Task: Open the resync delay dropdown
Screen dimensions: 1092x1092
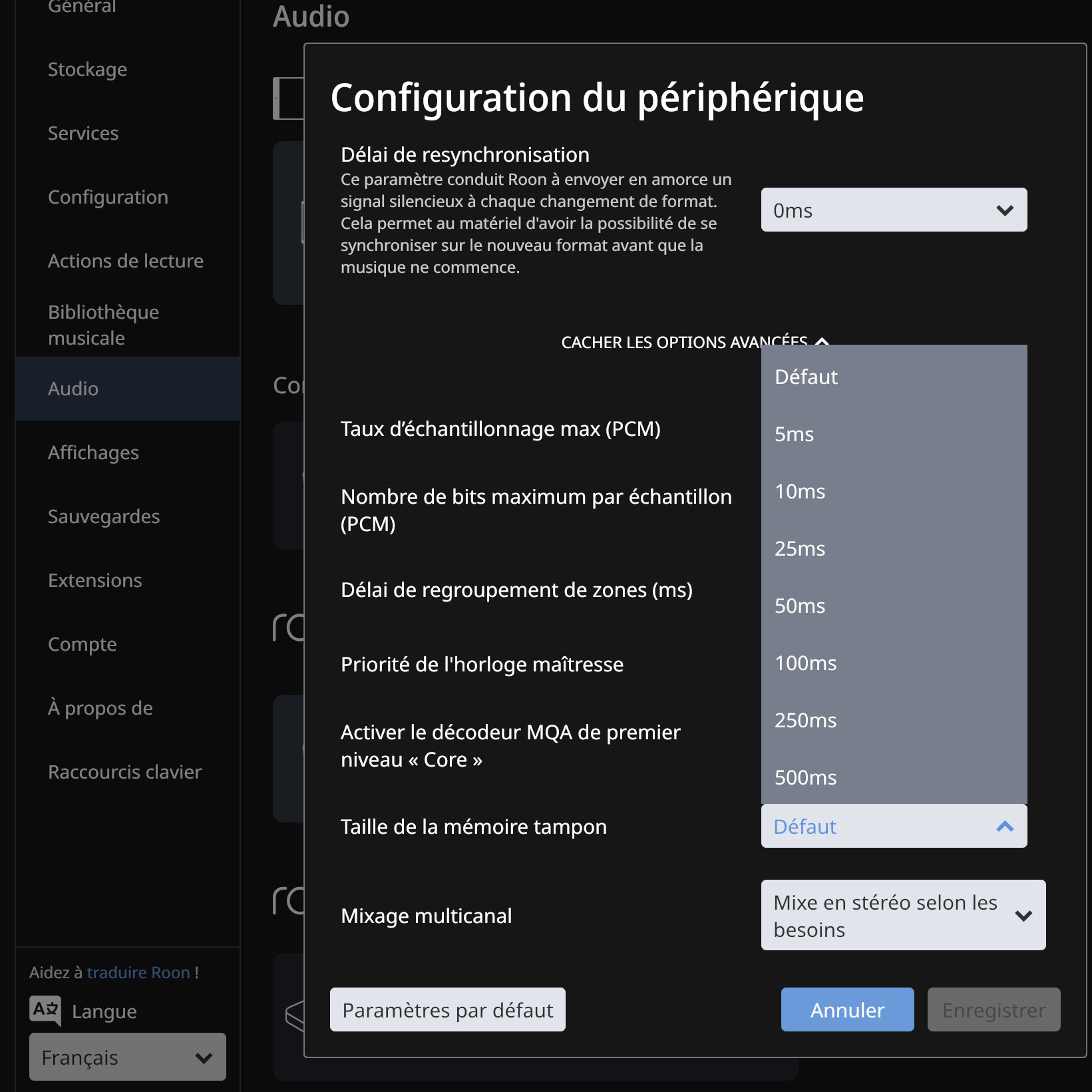Action: (x=893, y=210)
